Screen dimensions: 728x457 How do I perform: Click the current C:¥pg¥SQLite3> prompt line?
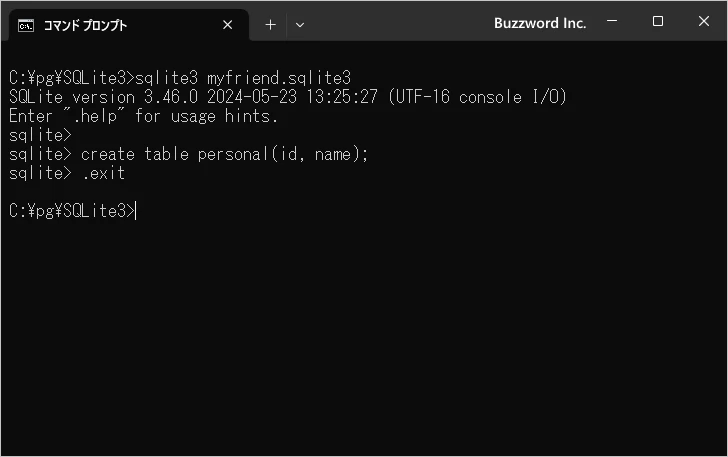[72, 211]
